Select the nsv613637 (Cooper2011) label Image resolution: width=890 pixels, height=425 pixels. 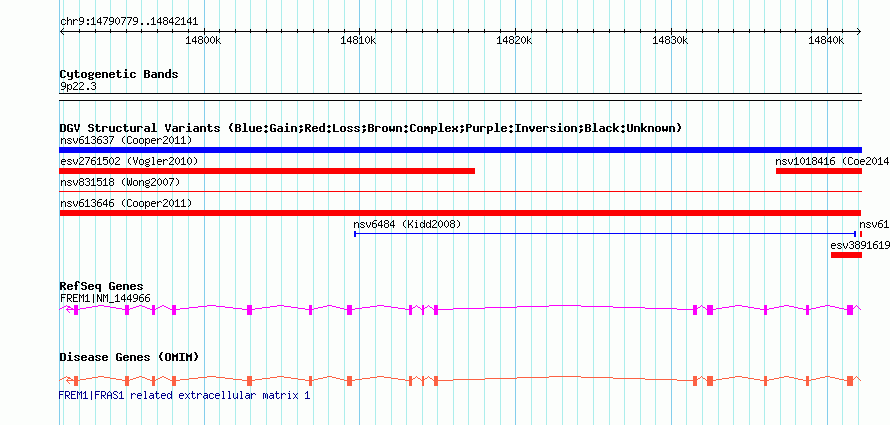pyautogui.click(x=126, y=140)
